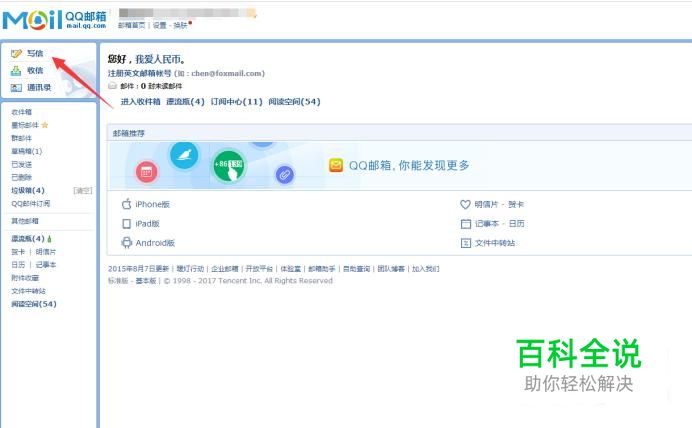Click the envelope icon beside 邮件: 0 封未读邮件
This screenshot has height=428, width=692.
pos(113,86)
